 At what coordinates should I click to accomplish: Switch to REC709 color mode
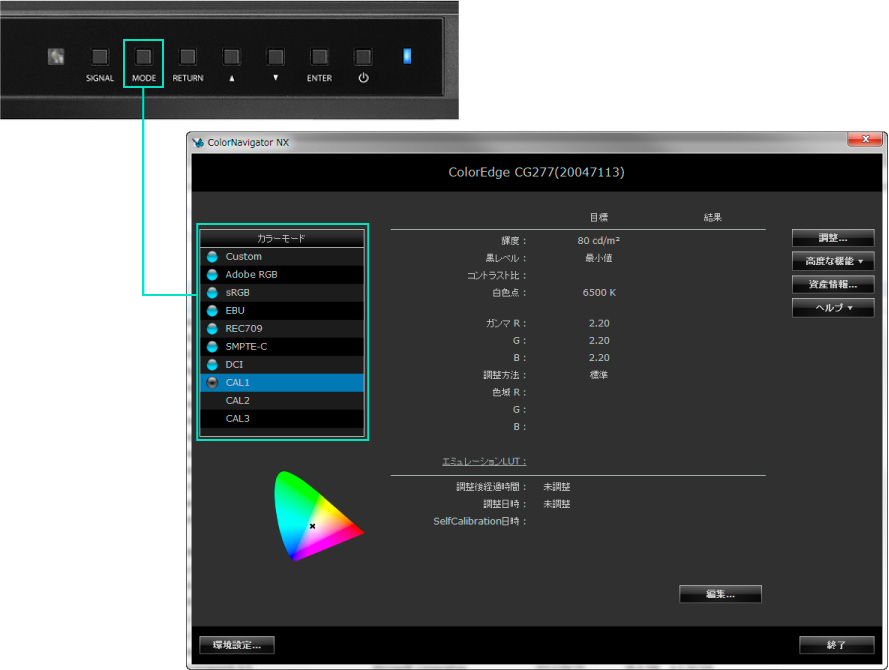282,329
